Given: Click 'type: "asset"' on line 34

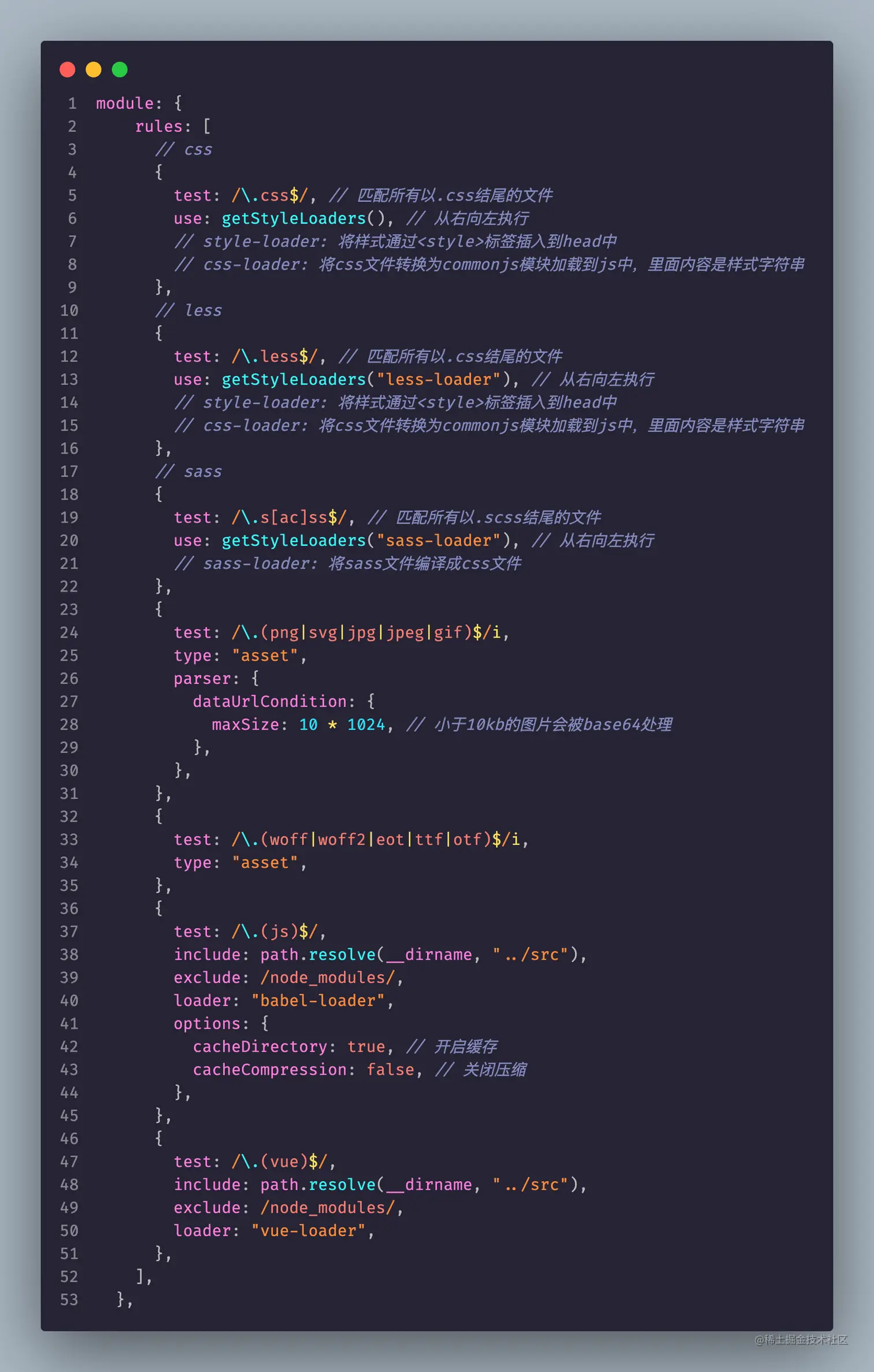Looking at the screenshot, I should pyautogui.click(x=236, y=863).
